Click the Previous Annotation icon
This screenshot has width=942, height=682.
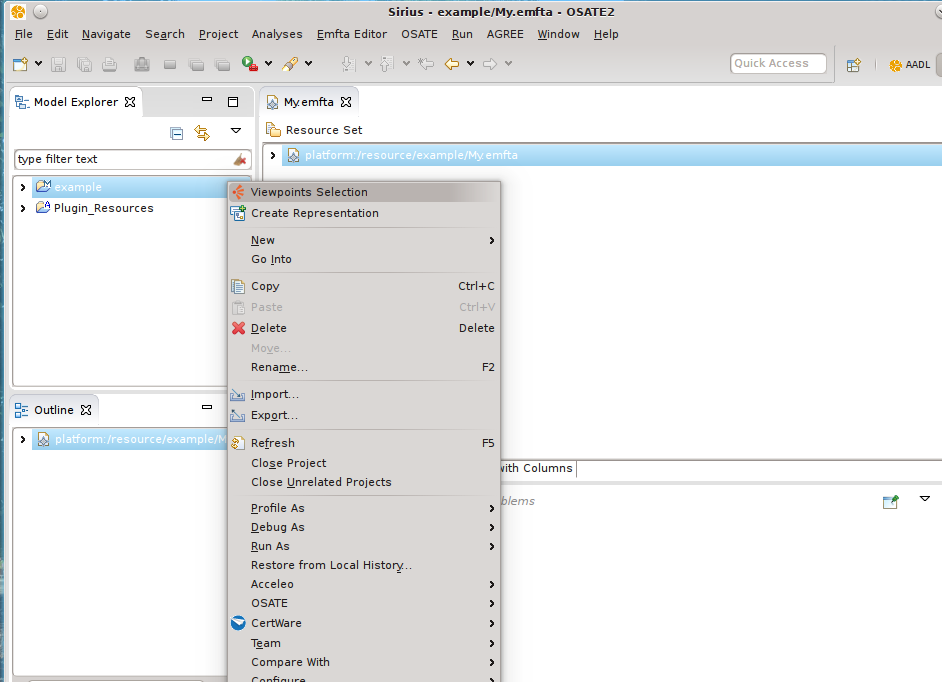coord(386,64)
